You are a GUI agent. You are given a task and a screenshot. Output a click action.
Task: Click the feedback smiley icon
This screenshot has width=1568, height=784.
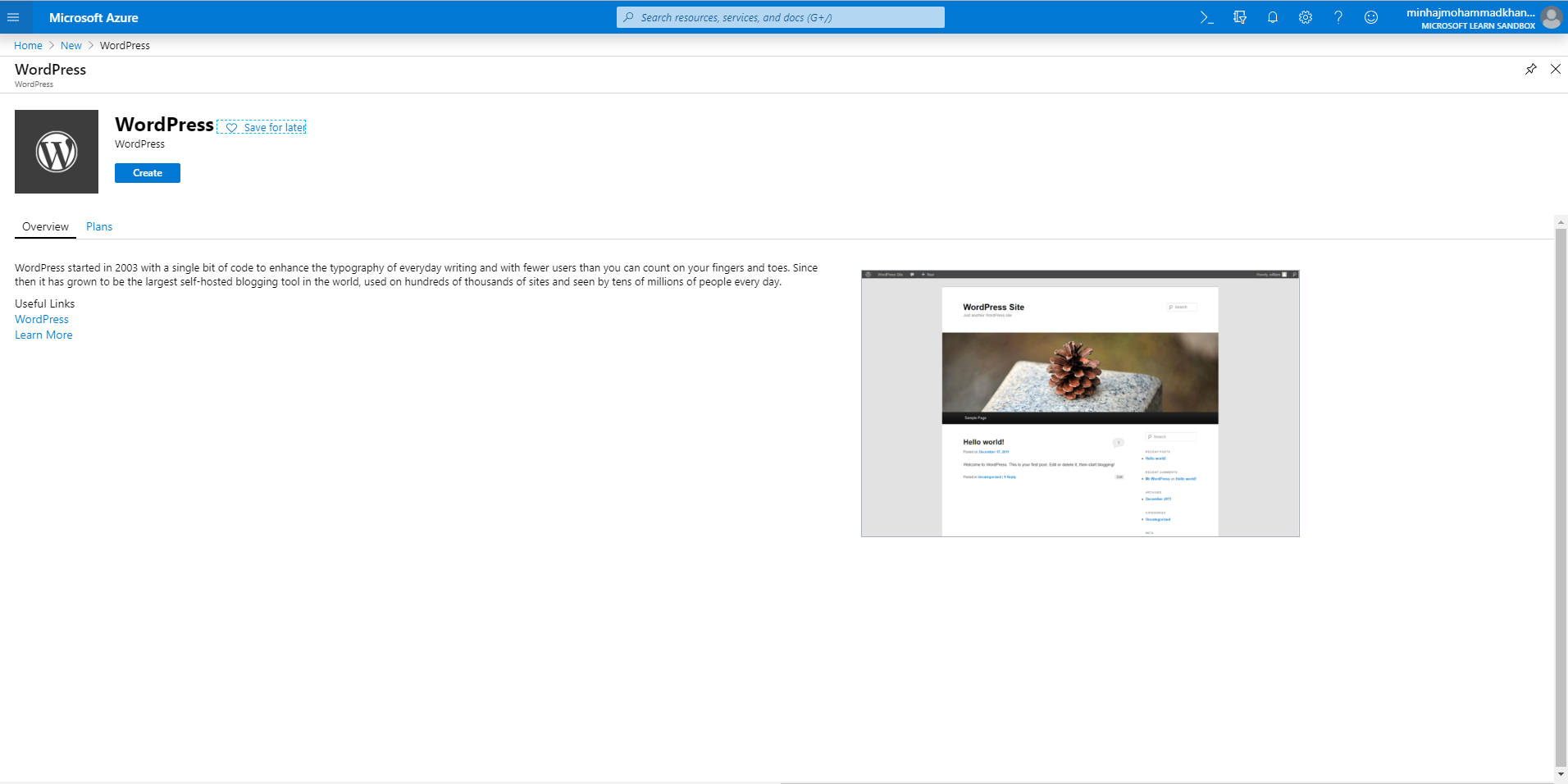(x=1370, y=17)
